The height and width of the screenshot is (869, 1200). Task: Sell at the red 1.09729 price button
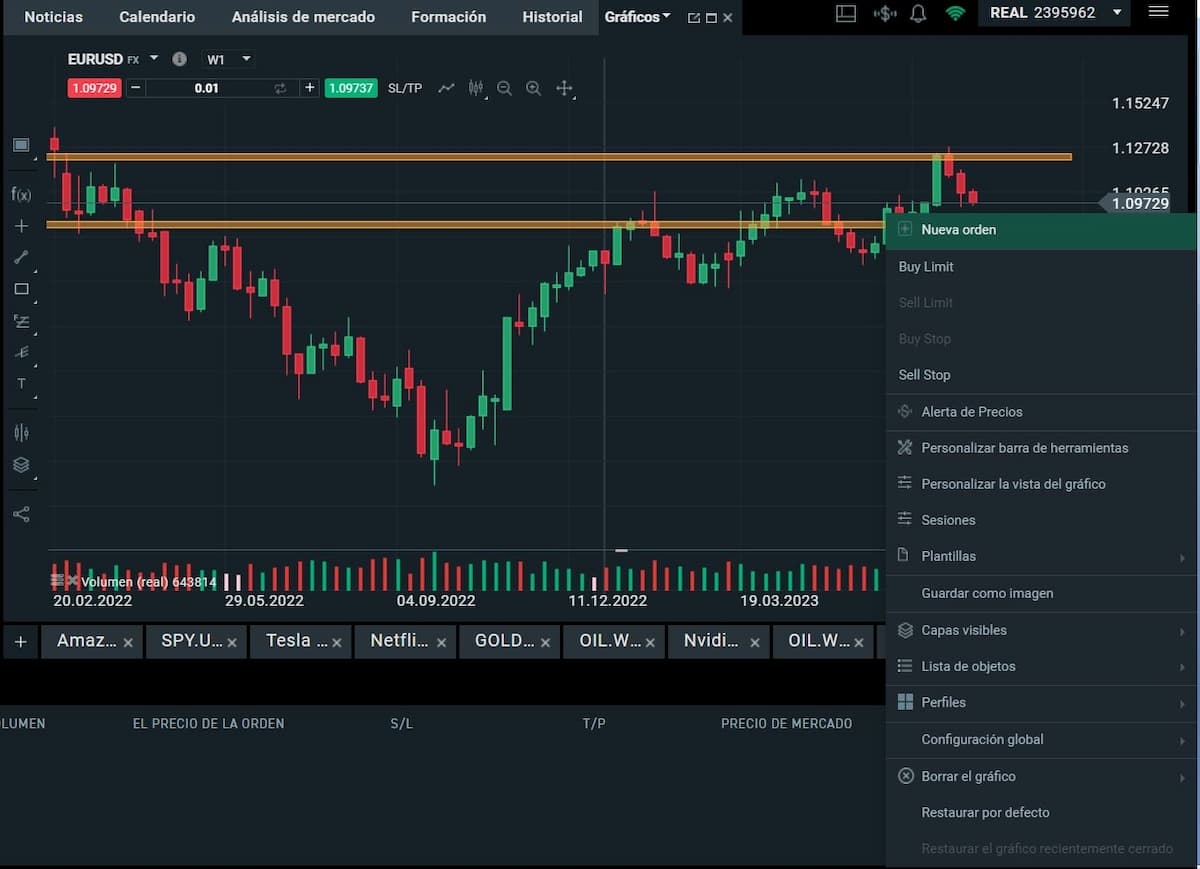coord(94,88)
